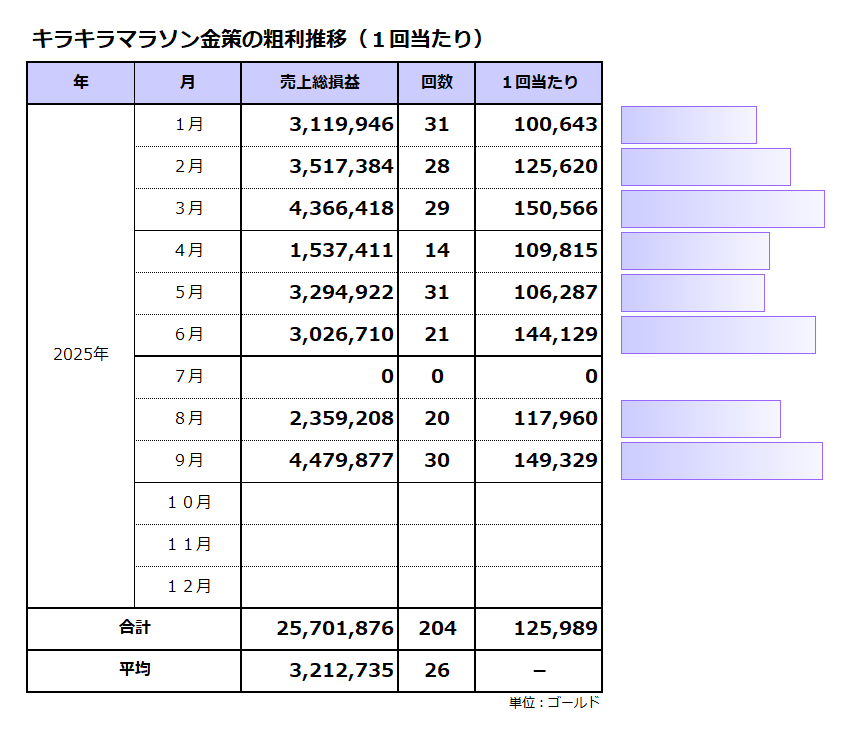Image resolution: width=854 pixels, height=732 pixels.
Task: Click the 年 column header
Action: coord(80,83)
